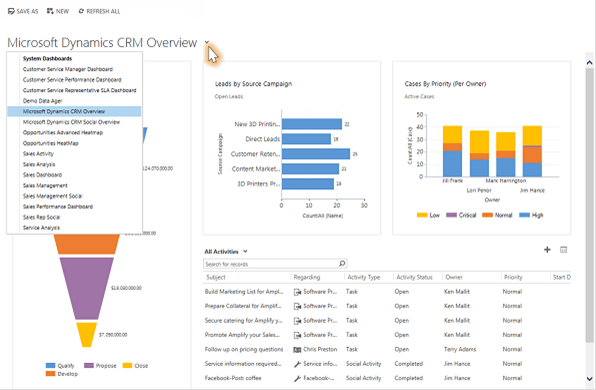Sort by Subject column header
596x390 pixels.
point(216,277)
